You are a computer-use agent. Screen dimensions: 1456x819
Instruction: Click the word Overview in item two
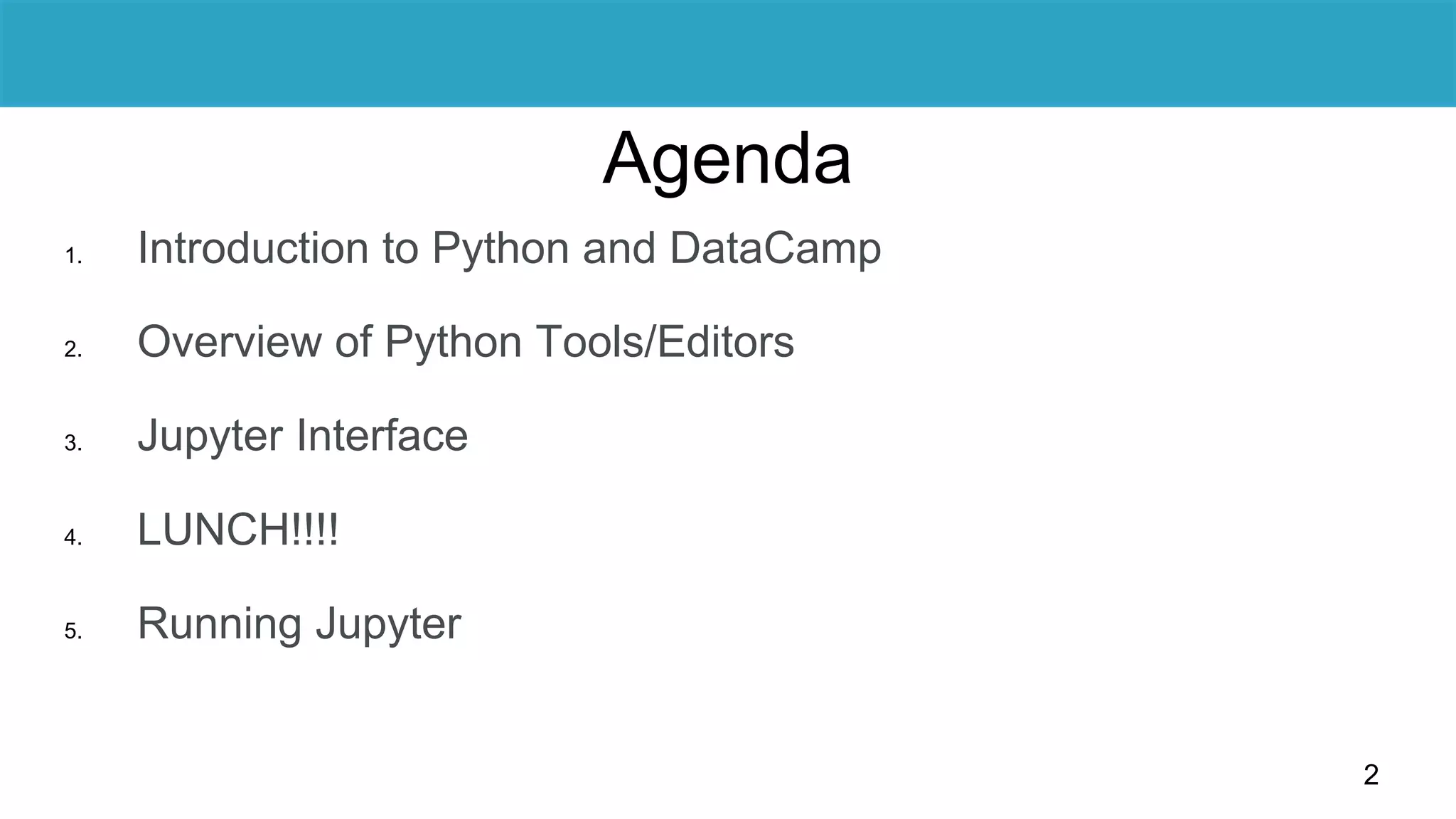(229, 342)
